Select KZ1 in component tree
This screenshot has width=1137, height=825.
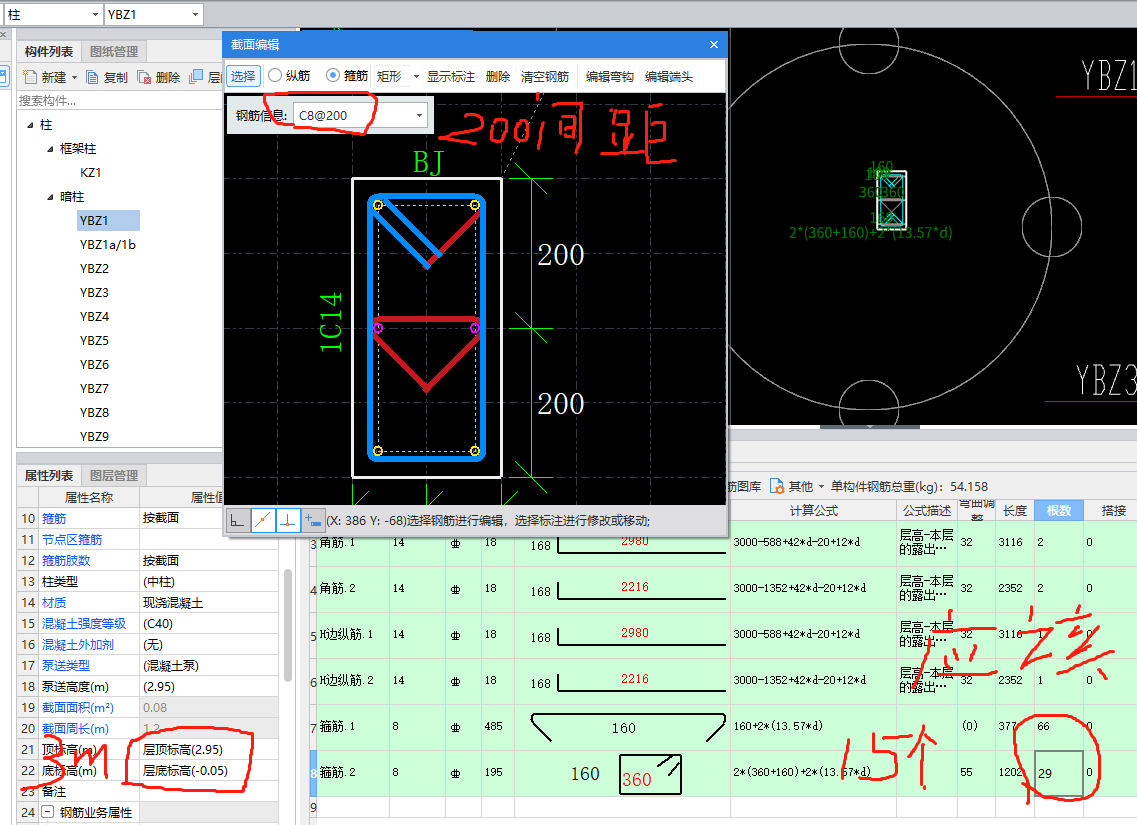tap(91, 173)
